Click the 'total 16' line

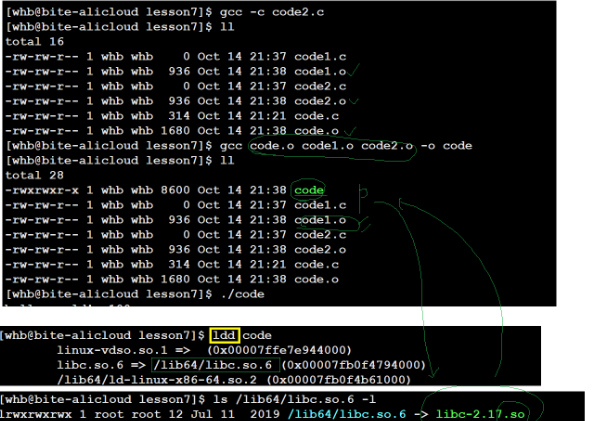(x=34, y=42)
